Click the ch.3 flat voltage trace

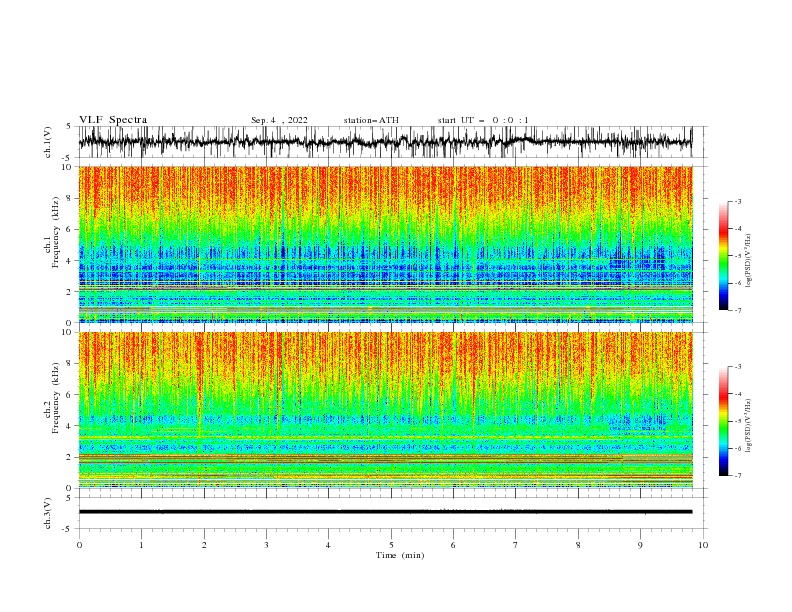(385, 512)
